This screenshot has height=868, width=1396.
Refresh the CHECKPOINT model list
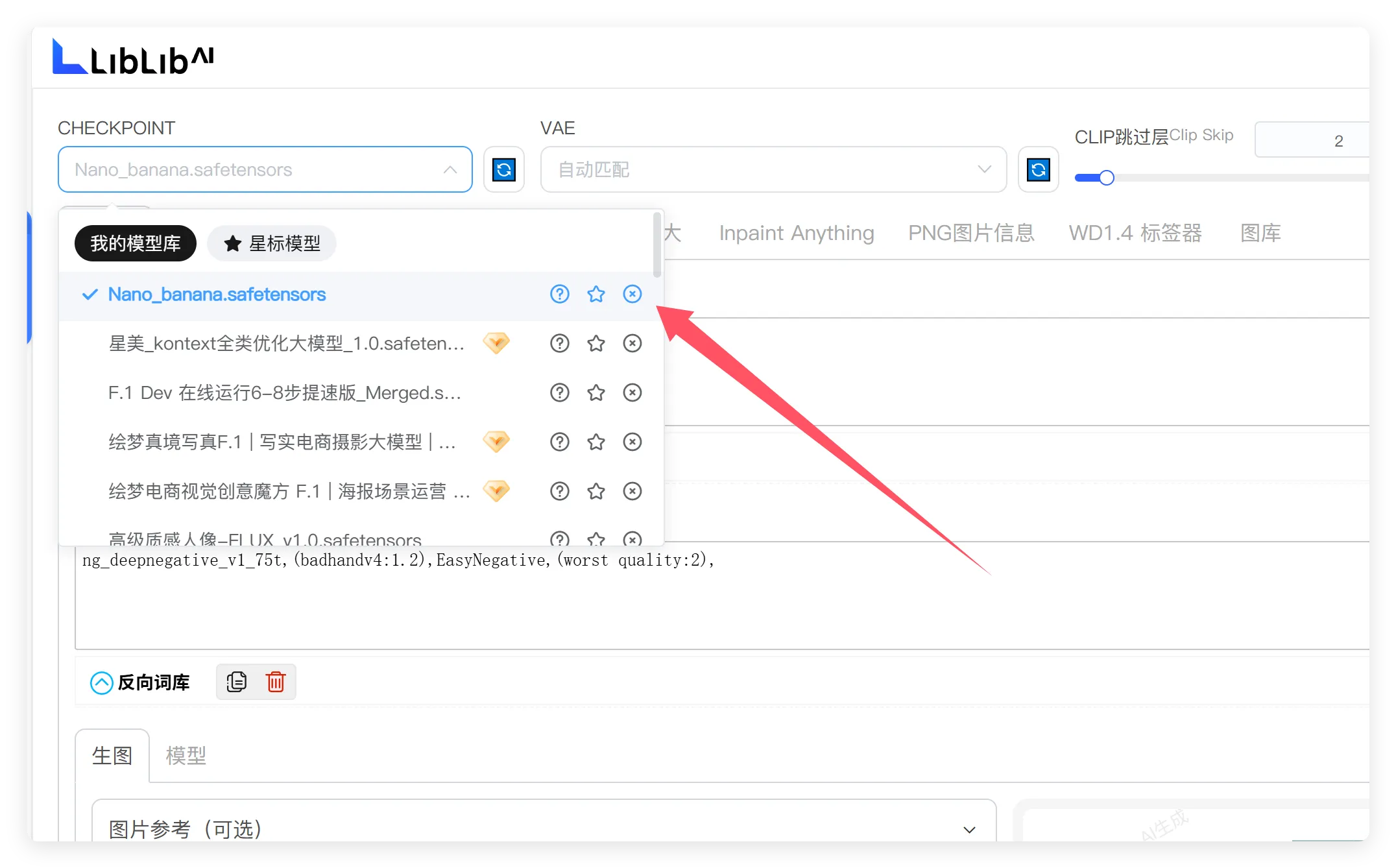tap(504, 169)
